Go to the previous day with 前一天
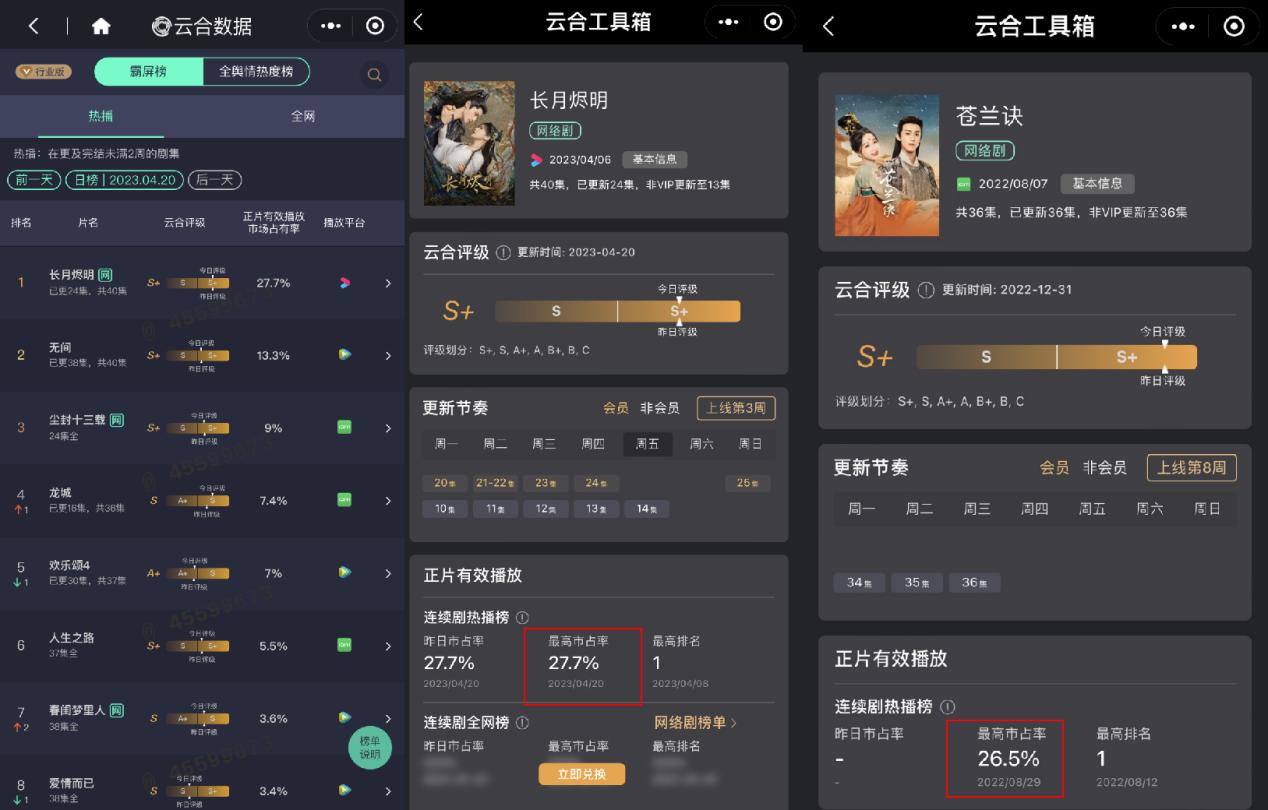Image resolution: width=1268 pixels, height=810 pixels. [34, 180]
